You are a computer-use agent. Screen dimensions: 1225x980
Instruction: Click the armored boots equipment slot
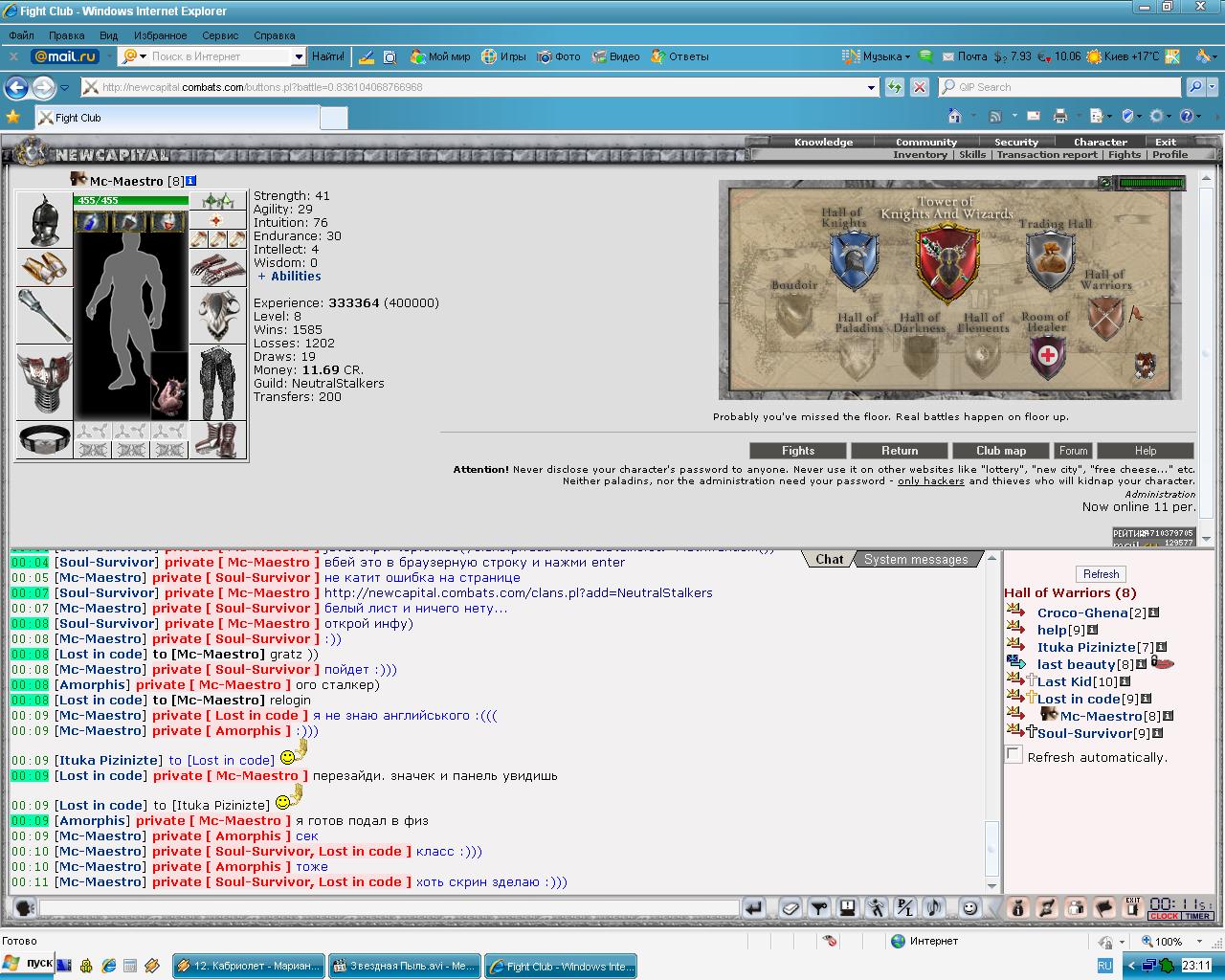coord(217,439)
